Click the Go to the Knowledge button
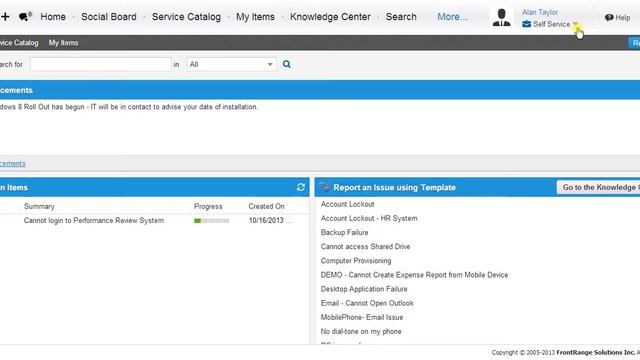This screenshot has height=360, width=640. pyautogui.click(x=598, y=187)
